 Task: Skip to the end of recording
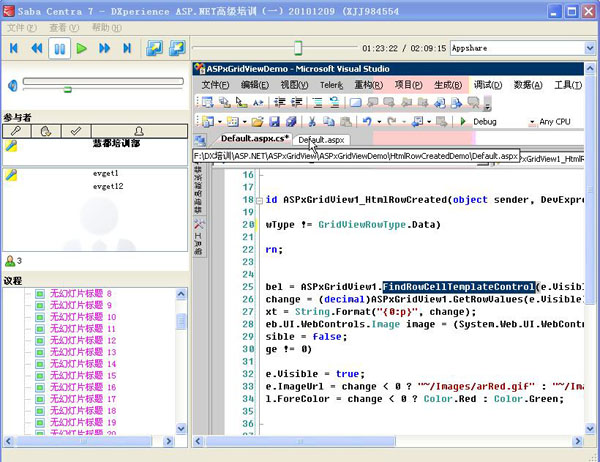[127, 48]
